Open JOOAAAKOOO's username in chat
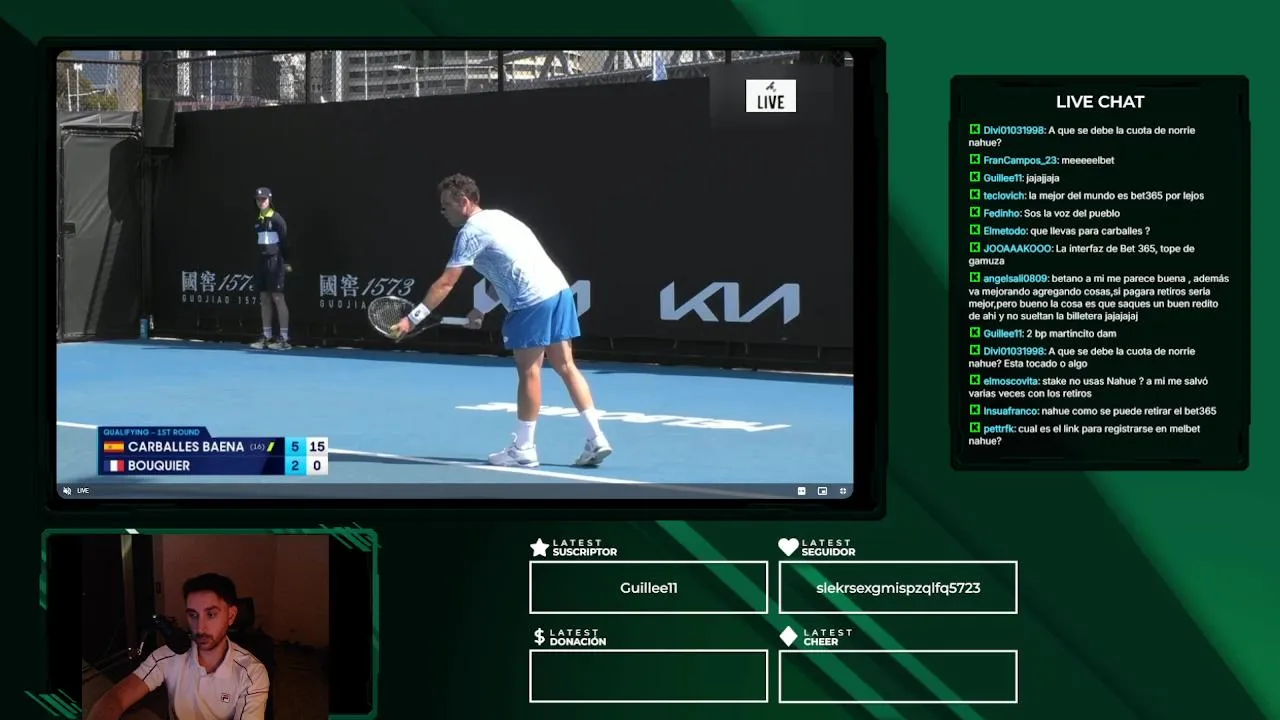Image resolution: width=1280 pixels, height=720 pixels. click(1017, 248)
